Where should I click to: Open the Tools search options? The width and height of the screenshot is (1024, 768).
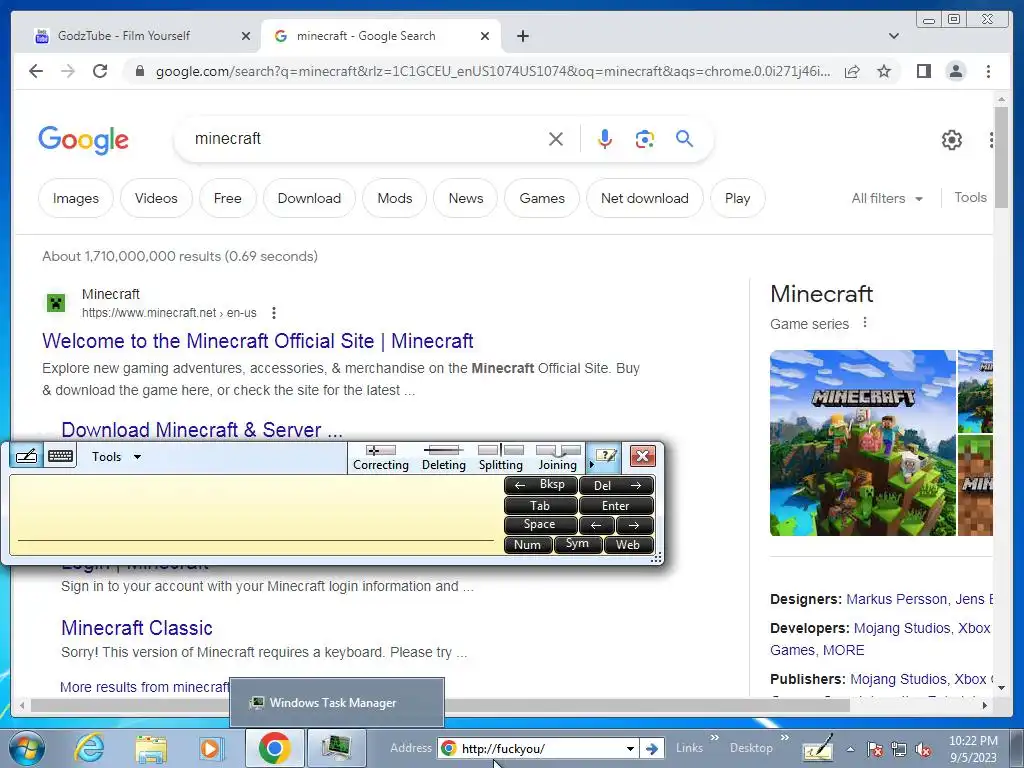970,197
